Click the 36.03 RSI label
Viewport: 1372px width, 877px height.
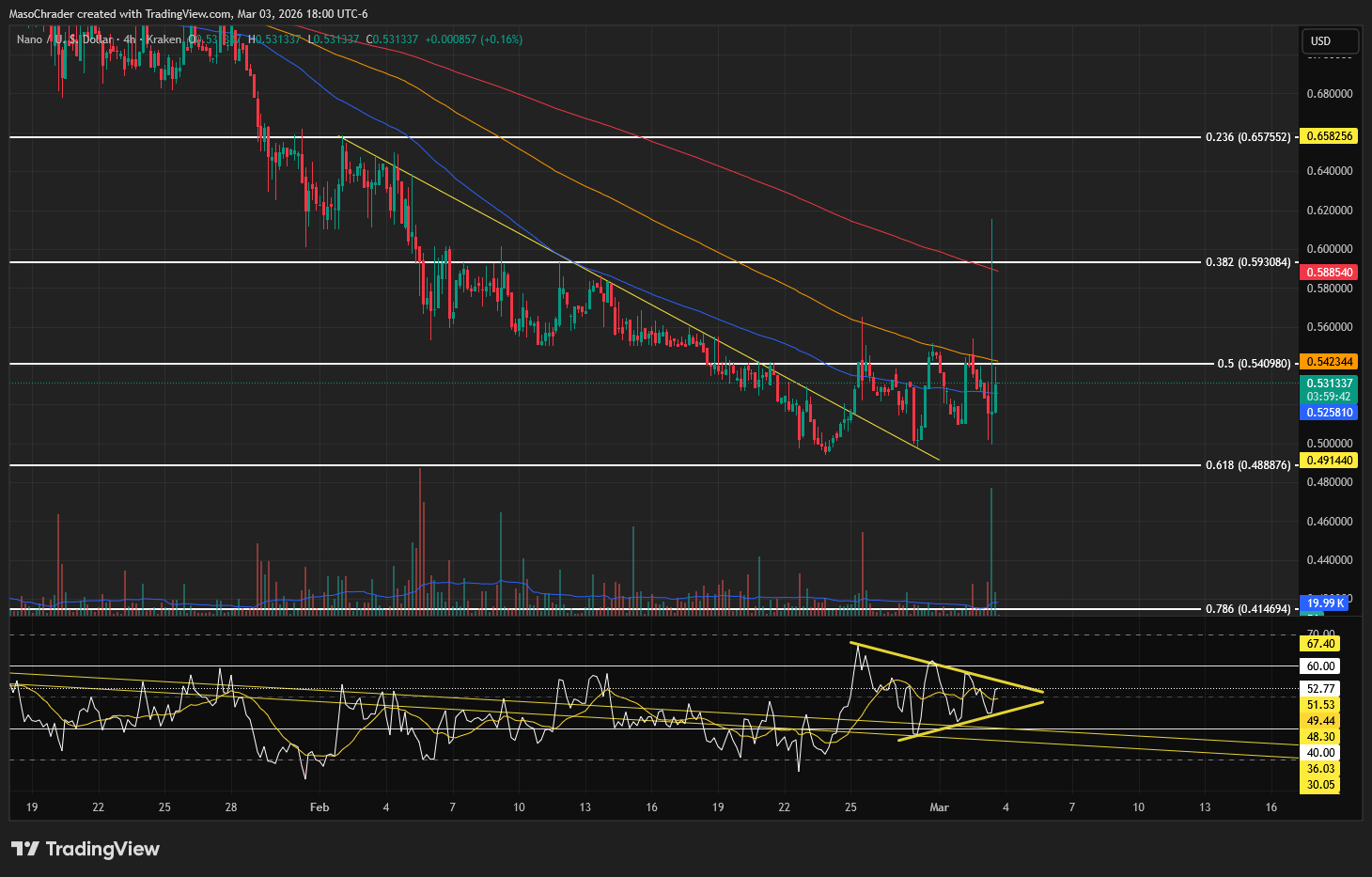click(1320, 769)
